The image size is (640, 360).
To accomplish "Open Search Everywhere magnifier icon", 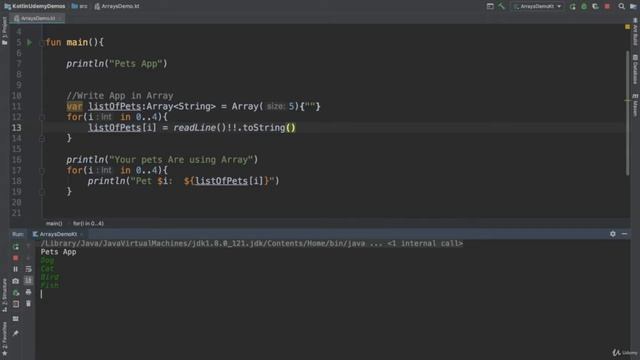I will (x=621, y=6).
